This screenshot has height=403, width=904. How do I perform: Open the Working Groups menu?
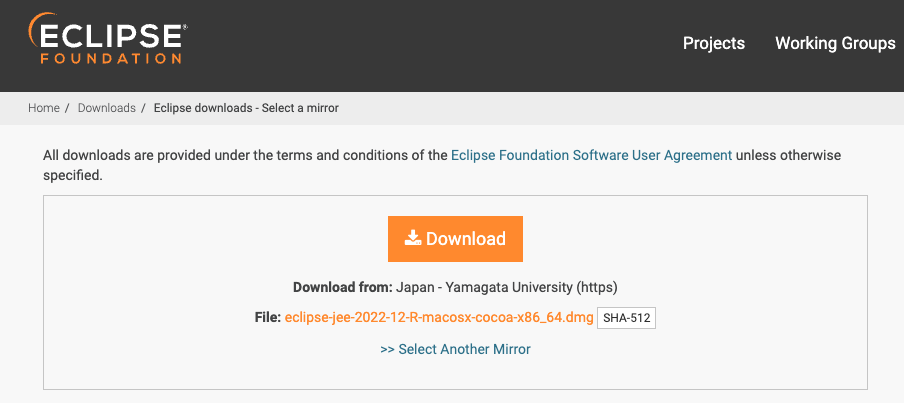(835, 43)
